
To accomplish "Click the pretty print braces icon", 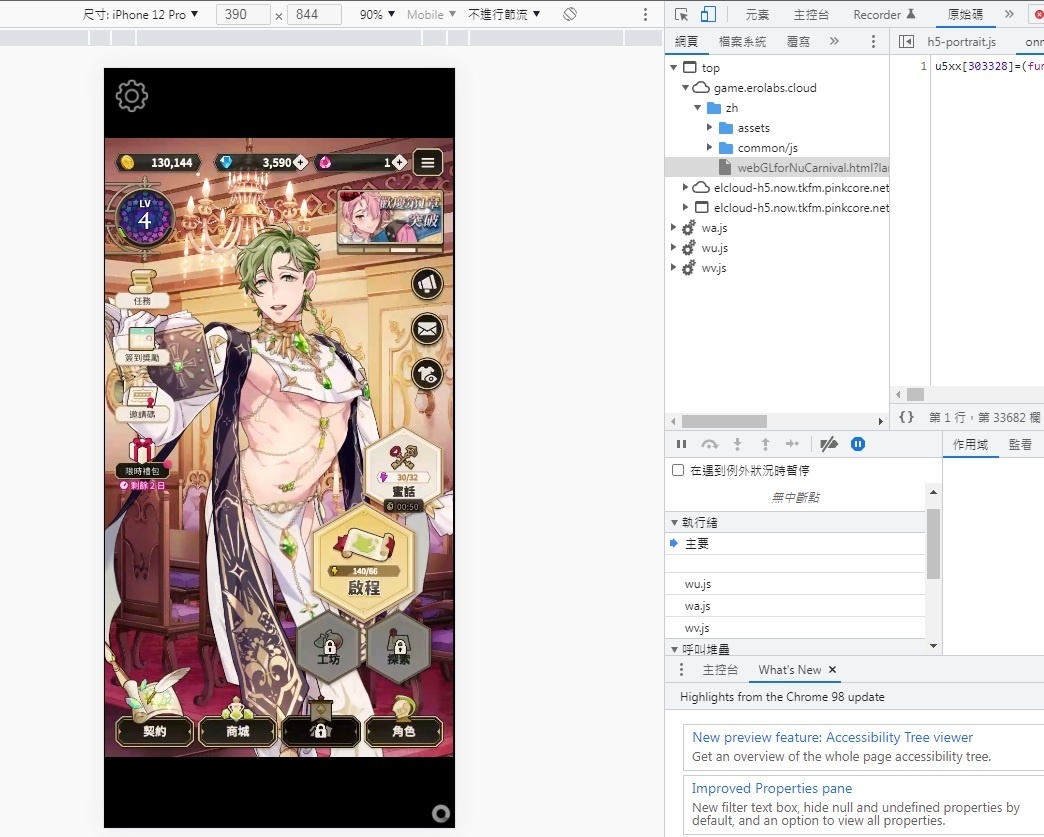I will click(x=906, y=418).
